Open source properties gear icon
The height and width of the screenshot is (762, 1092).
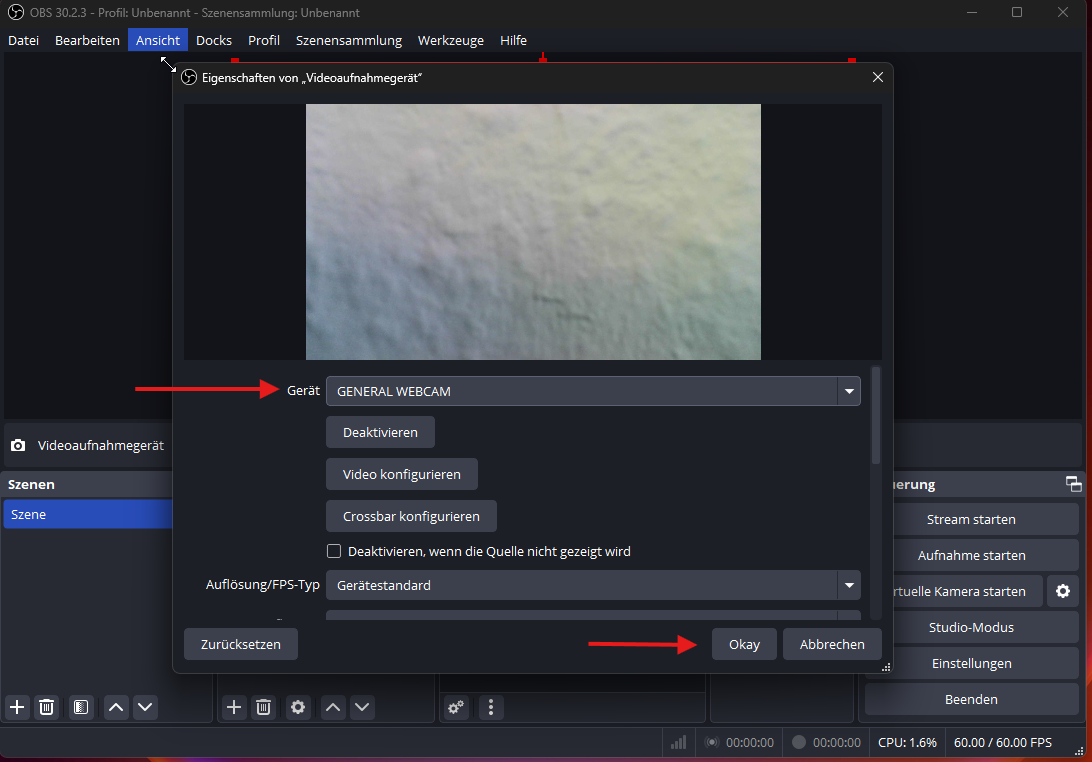tap(297, 707)
